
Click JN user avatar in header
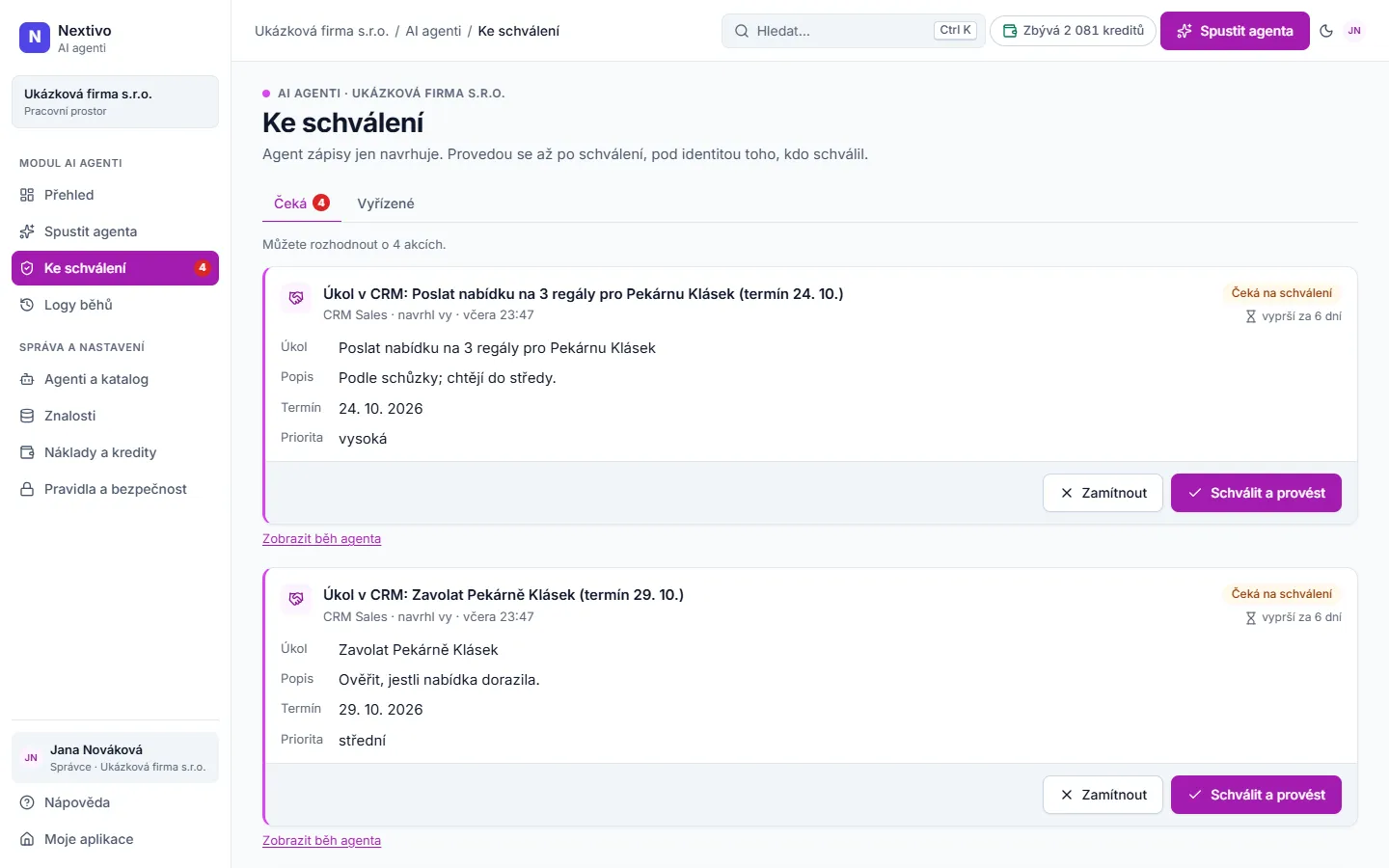click(x=1354, y=31)
